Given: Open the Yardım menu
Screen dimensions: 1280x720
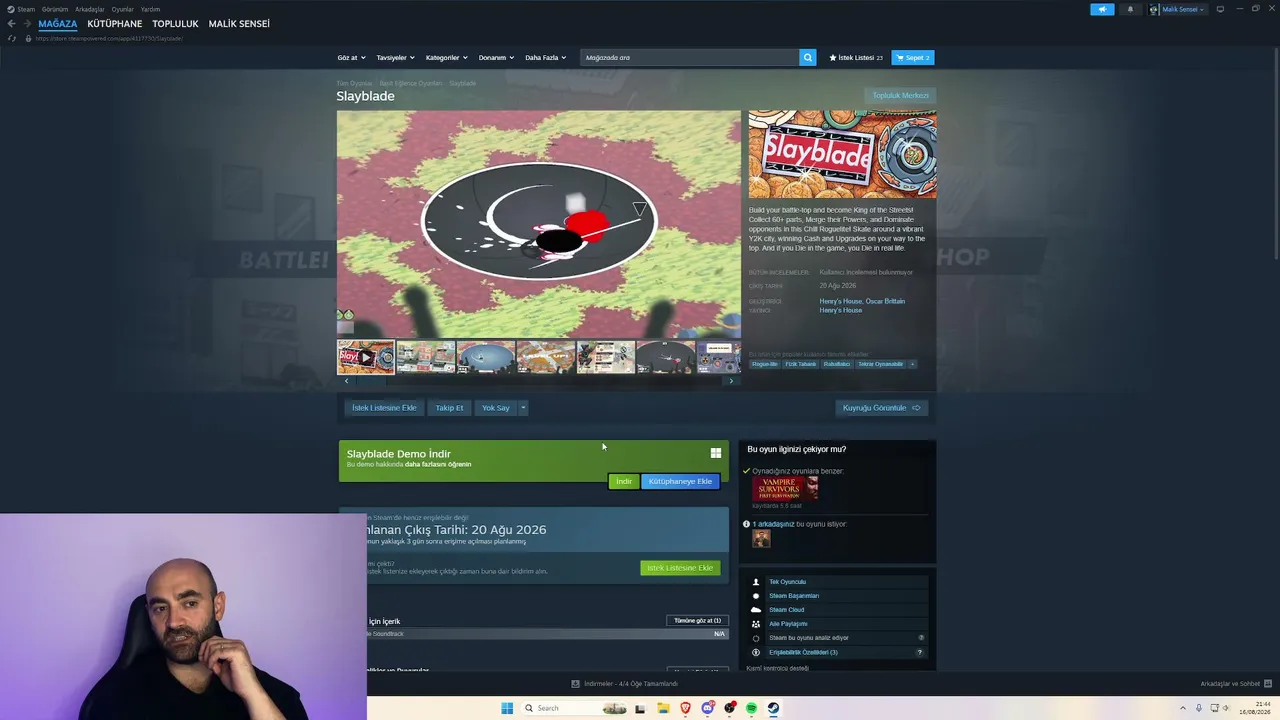Looking at the screenshot, I should click(150, 9).
